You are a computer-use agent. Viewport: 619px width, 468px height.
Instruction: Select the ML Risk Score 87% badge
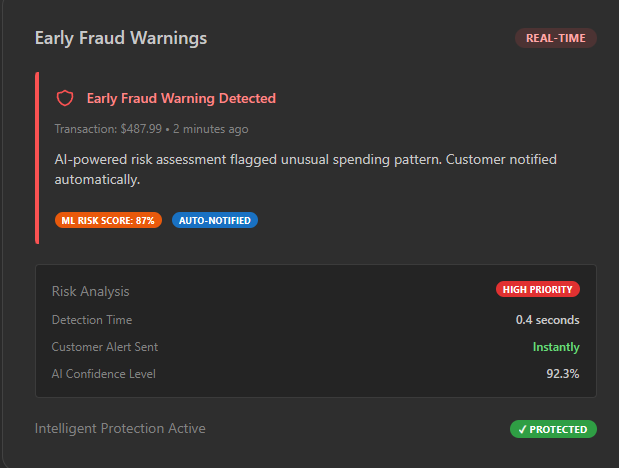(109, 220)
